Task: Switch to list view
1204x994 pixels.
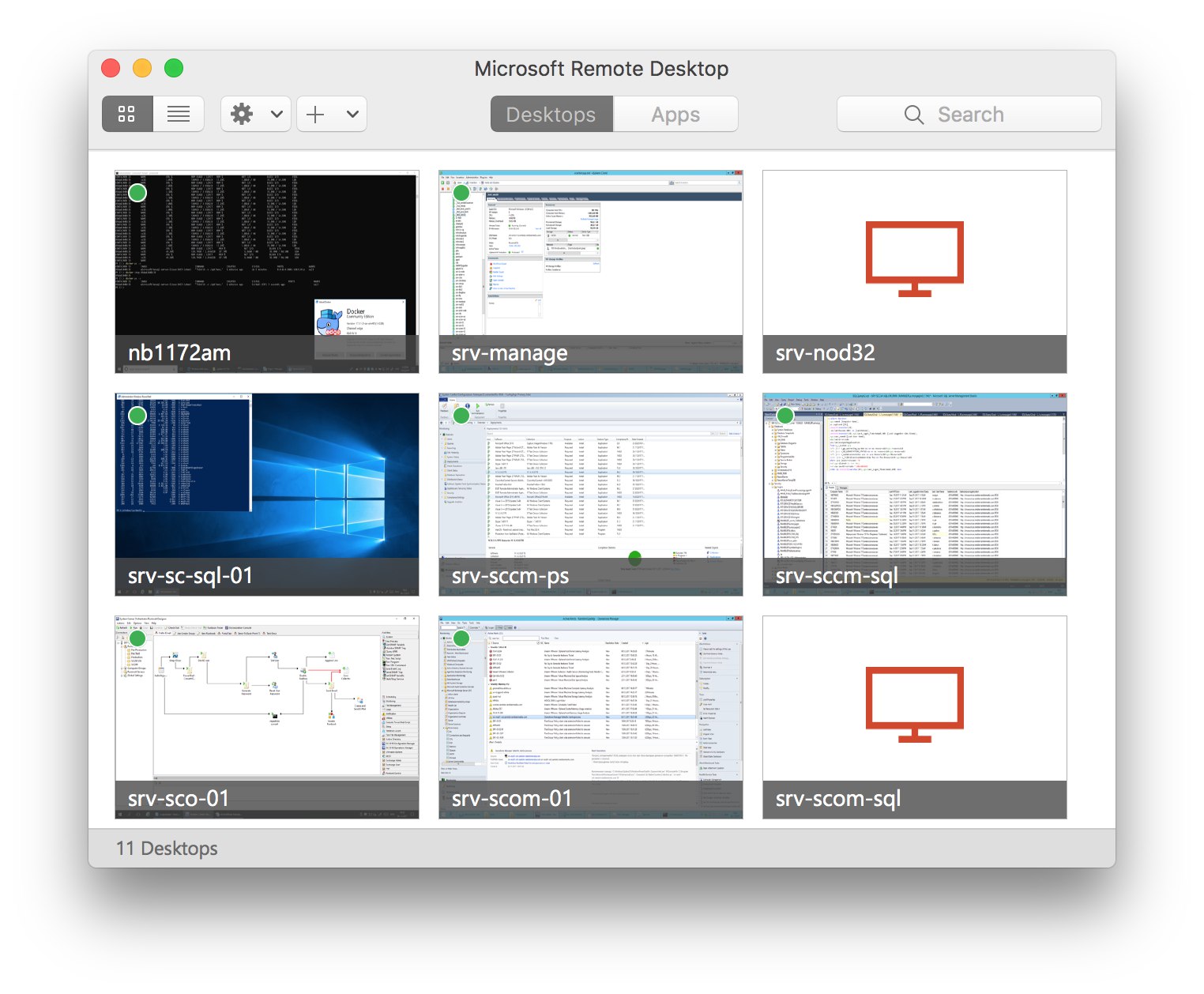Action: (x=179, y=115)
